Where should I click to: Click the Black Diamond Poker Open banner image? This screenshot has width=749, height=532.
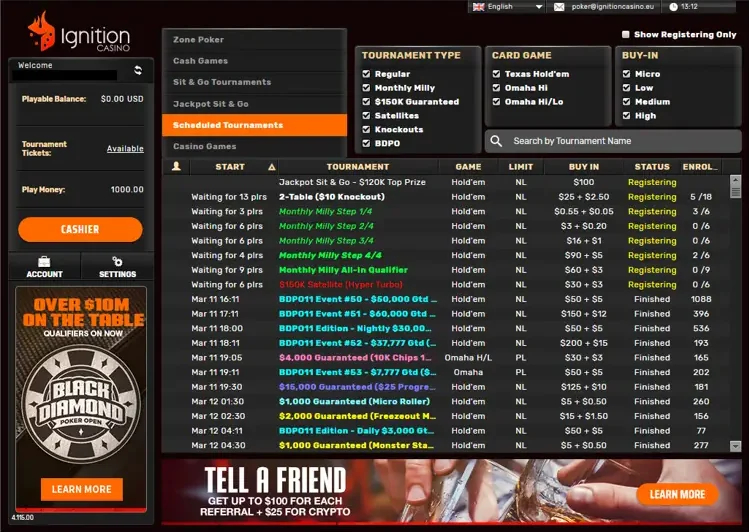pos(81,399)
